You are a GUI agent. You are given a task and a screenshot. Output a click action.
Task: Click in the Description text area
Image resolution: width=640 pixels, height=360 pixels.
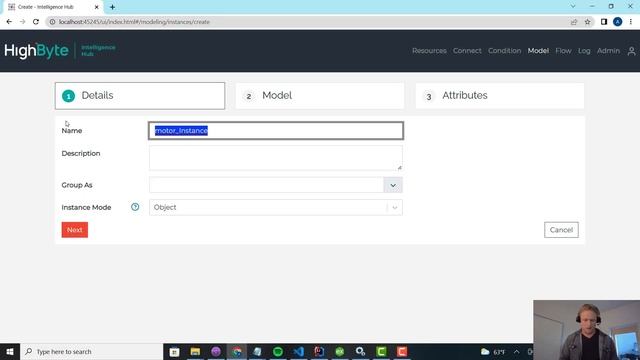pos(276,158)
